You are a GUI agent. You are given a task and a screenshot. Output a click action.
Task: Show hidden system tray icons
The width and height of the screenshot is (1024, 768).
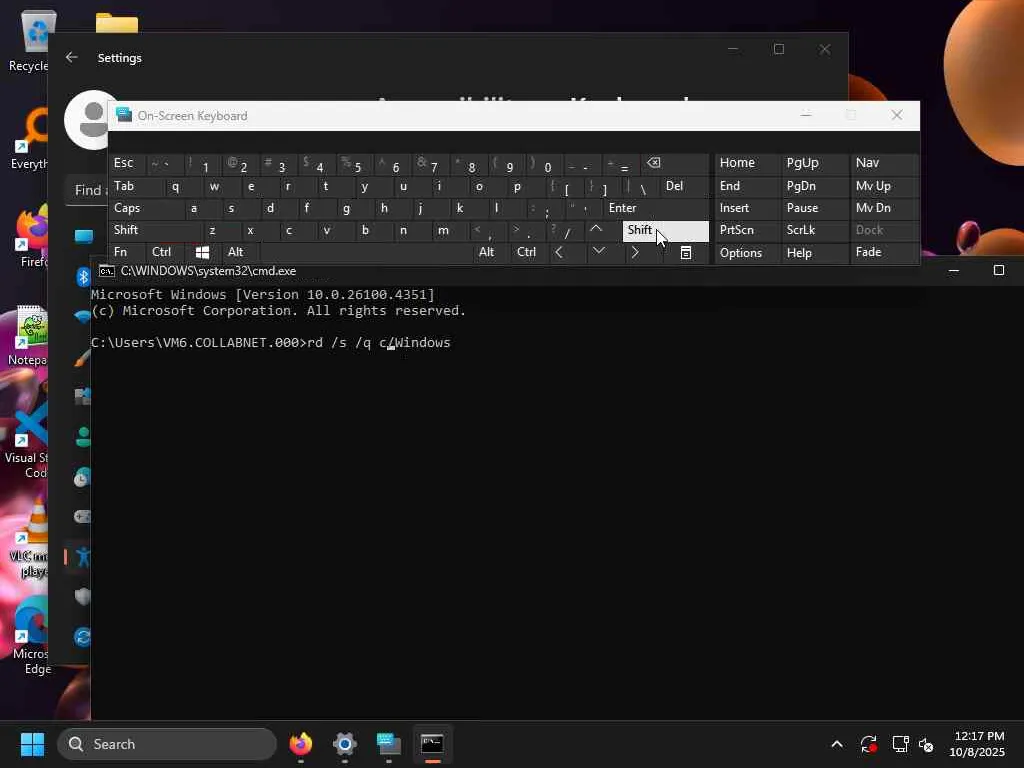[x=837, y=744]
